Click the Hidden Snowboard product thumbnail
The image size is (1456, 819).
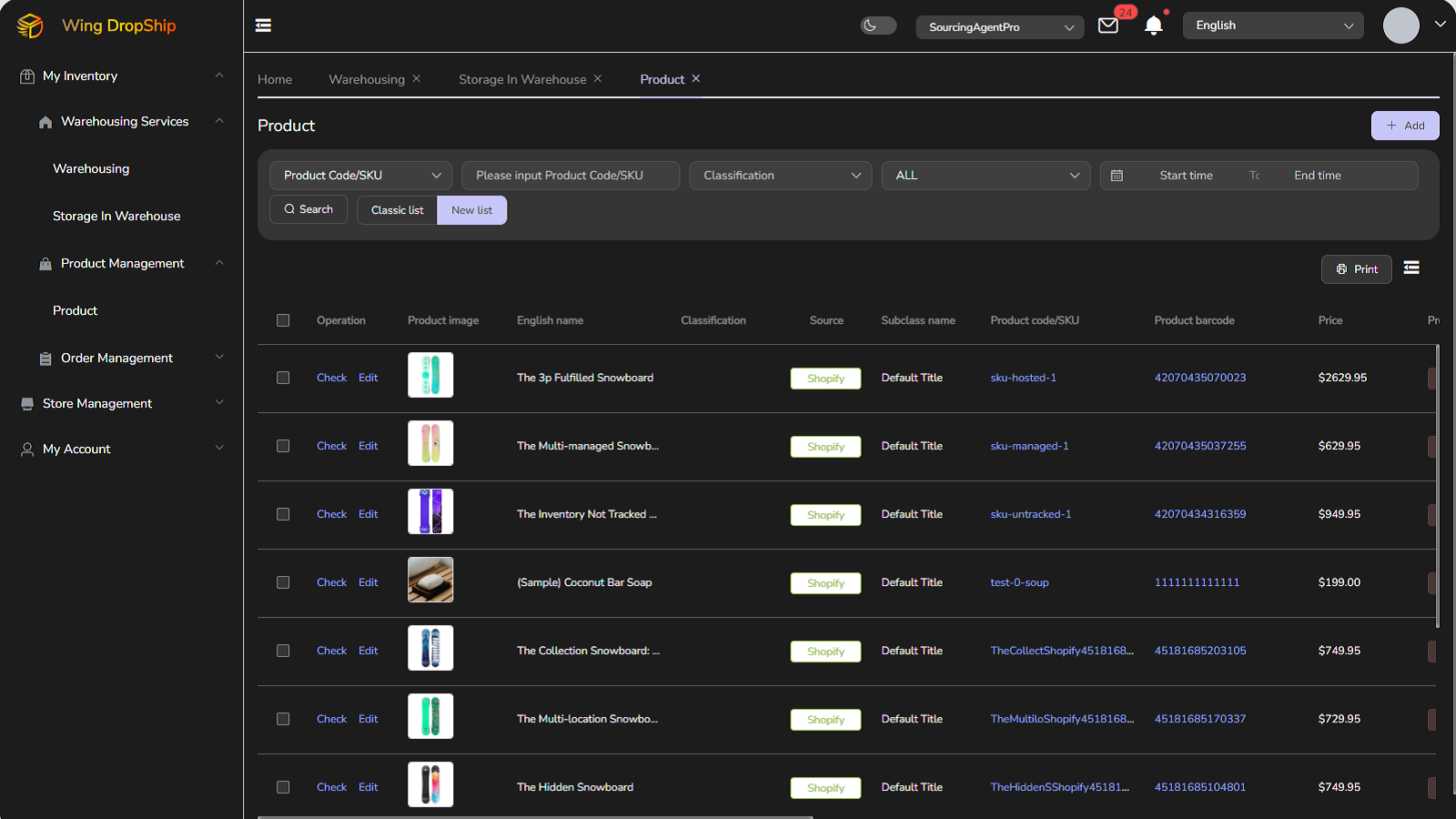pos(430,784)
